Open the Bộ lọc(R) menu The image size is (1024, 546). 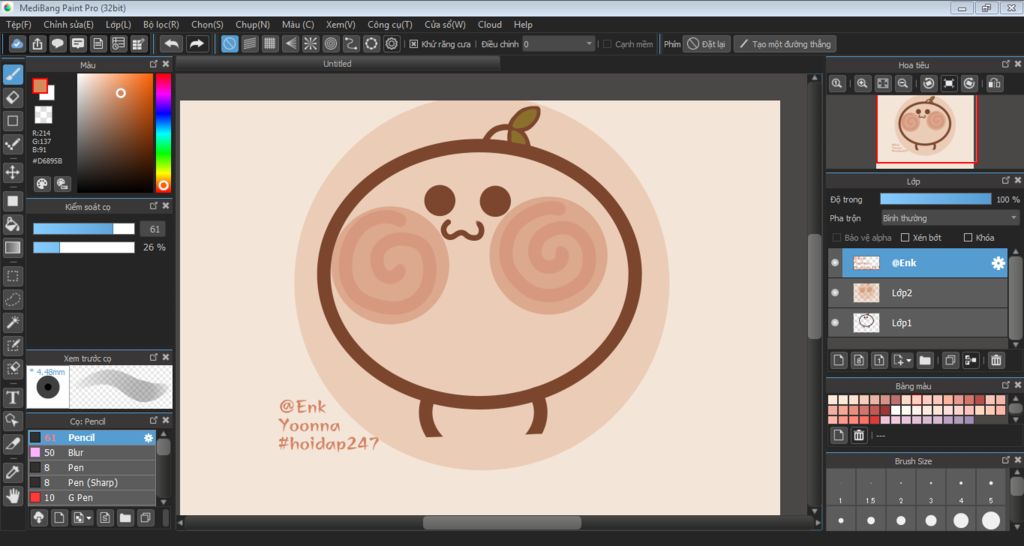(x=161, y=24)
